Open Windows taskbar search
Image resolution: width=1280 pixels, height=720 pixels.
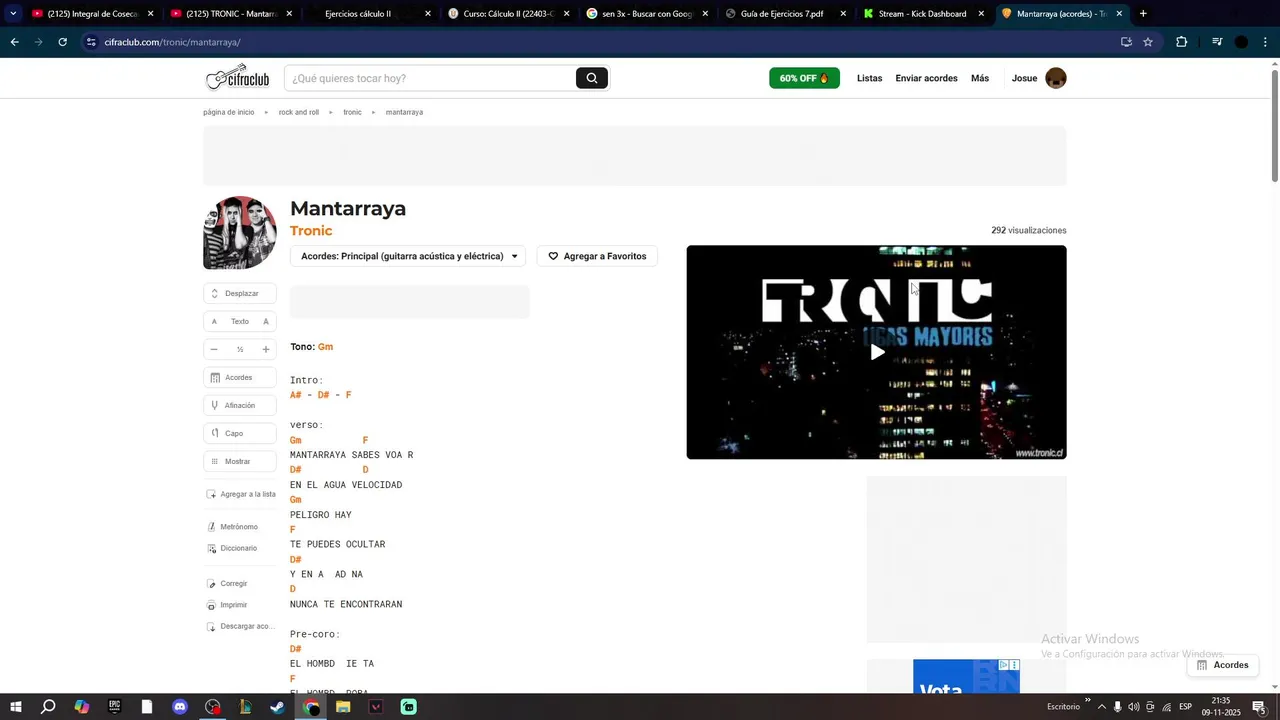(x=48, y=707)
